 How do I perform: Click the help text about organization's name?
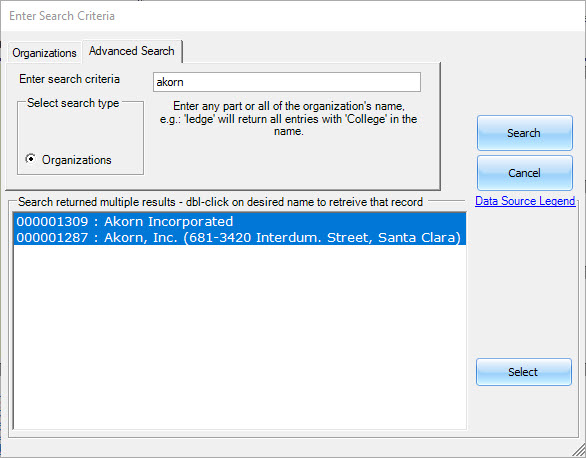[289, 119]
